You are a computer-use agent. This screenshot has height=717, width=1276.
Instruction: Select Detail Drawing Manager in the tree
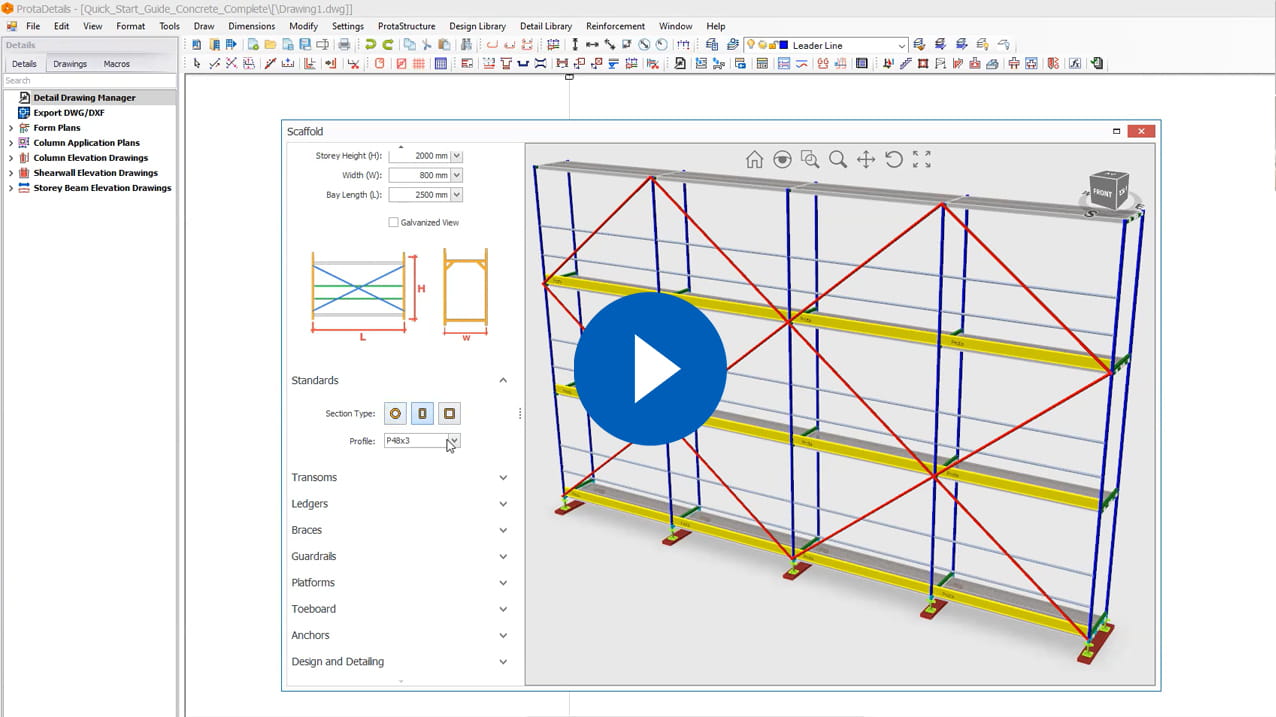(x=84, y=98)
